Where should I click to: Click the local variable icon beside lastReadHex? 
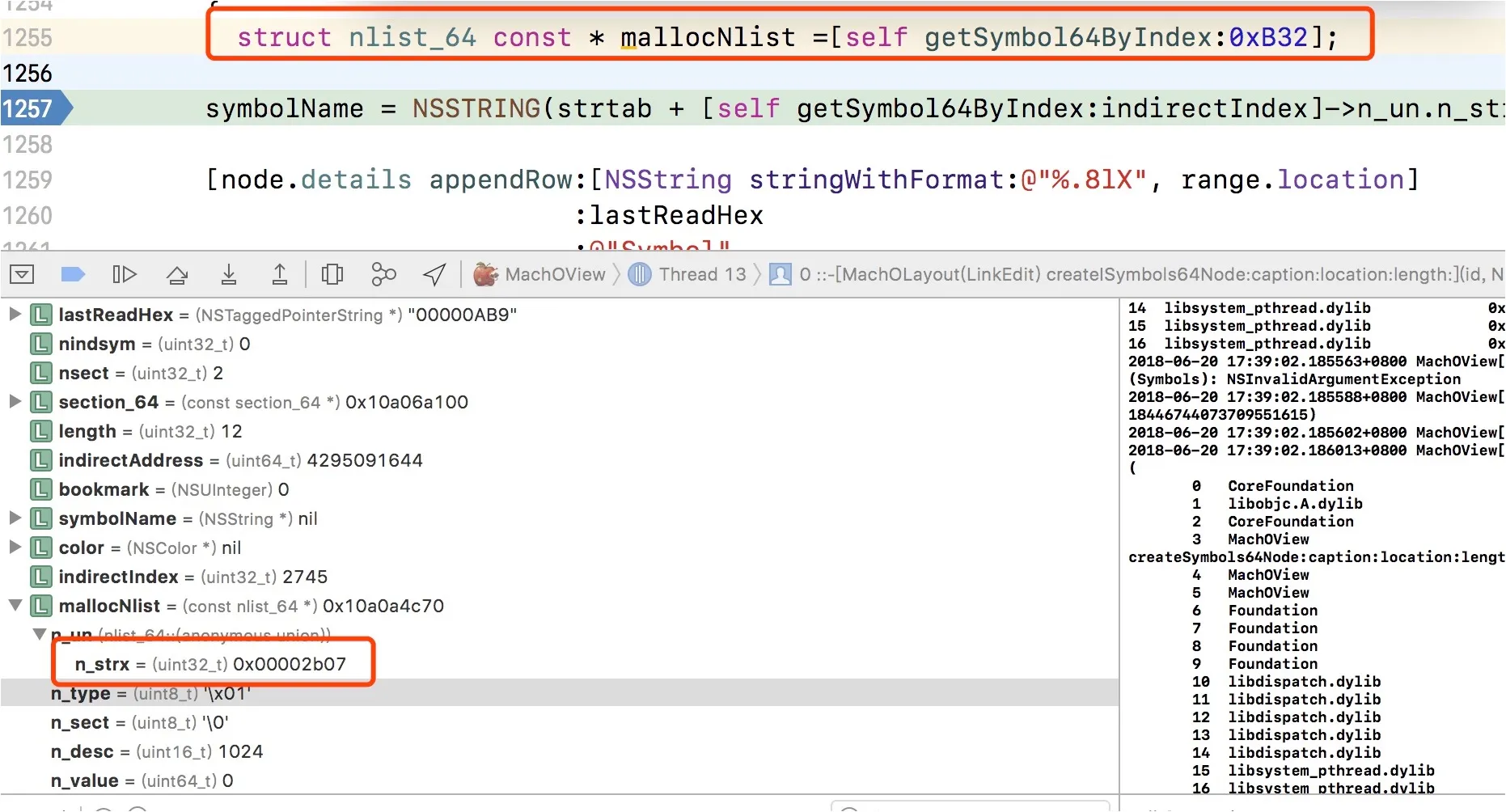click(x=41, y=315)
